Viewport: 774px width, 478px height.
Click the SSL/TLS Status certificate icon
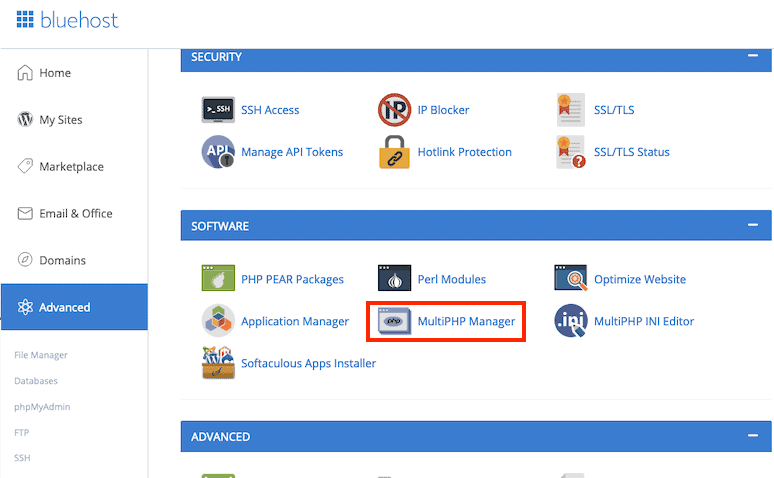(571, 152)
